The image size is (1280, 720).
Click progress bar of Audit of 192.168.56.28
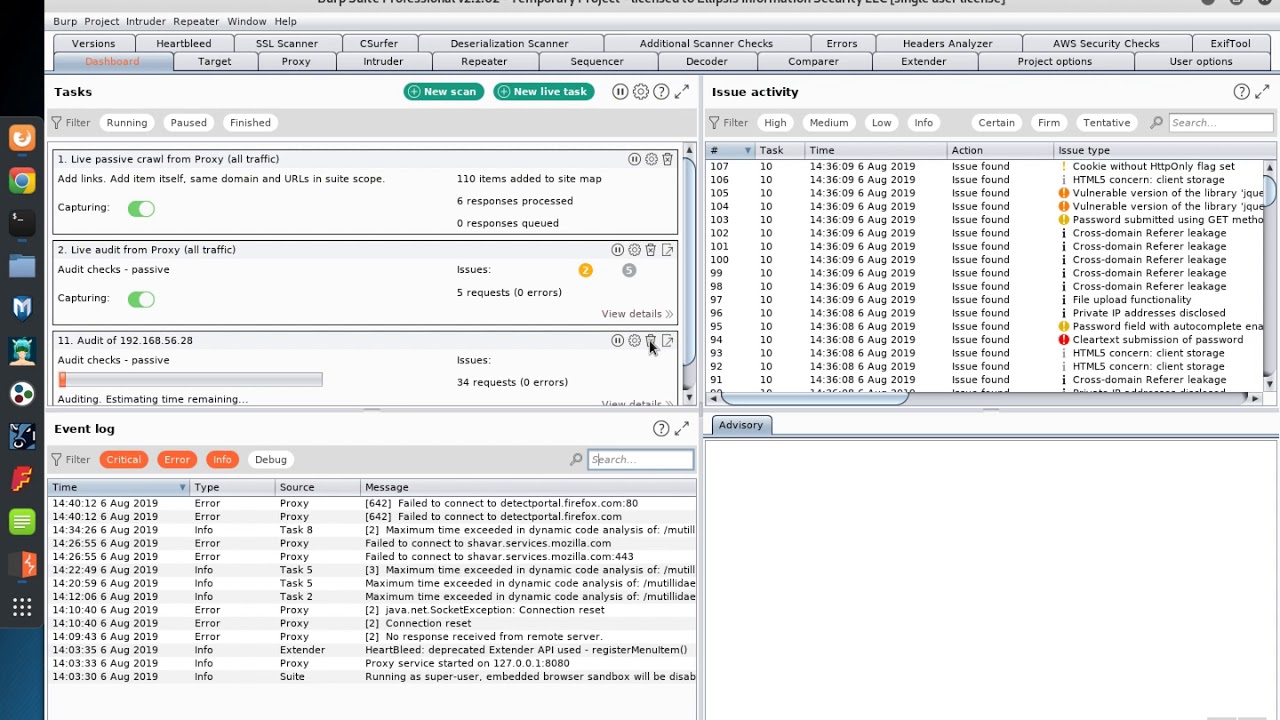point(190,380)
